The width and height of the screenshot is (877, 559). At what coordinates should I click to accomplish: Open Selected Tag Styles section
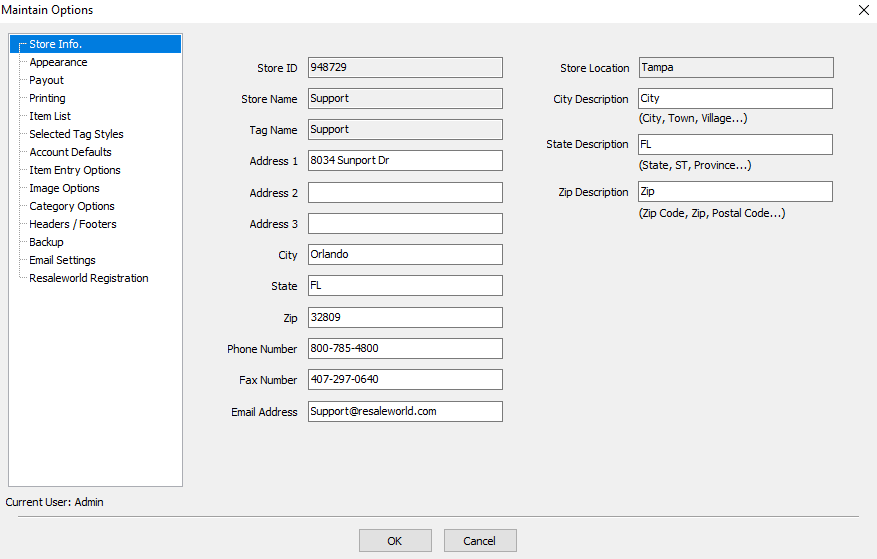point(76,134)
